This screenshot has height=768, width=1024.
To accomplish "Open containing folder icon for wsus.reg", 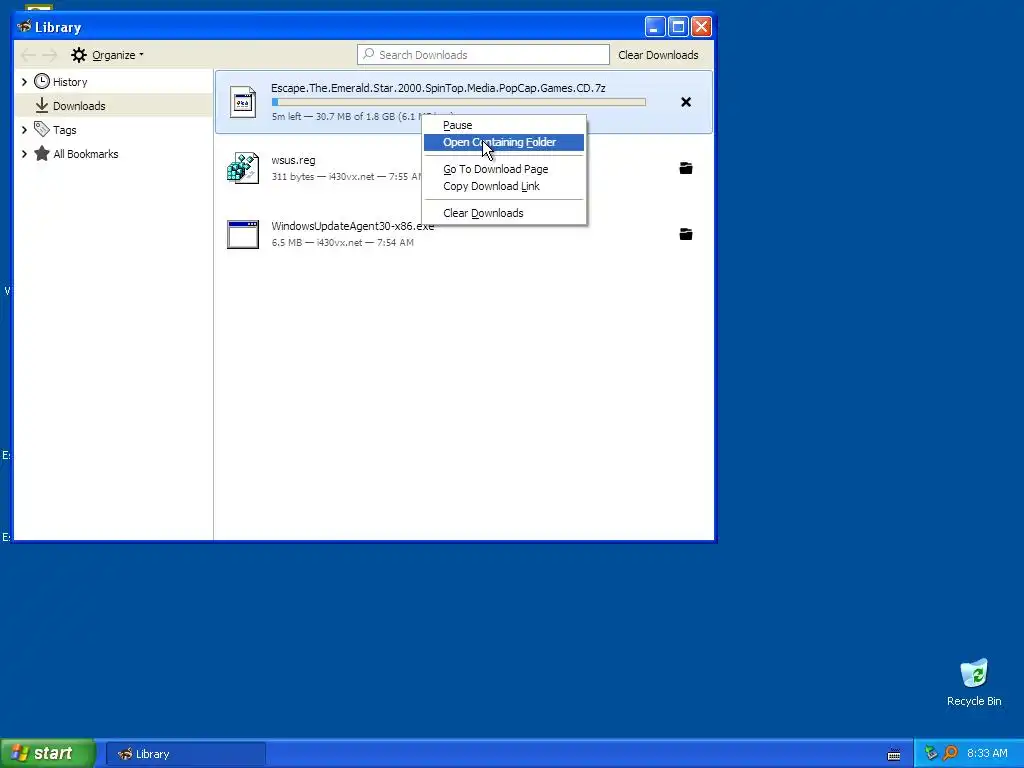I will [x=686, y=168].
